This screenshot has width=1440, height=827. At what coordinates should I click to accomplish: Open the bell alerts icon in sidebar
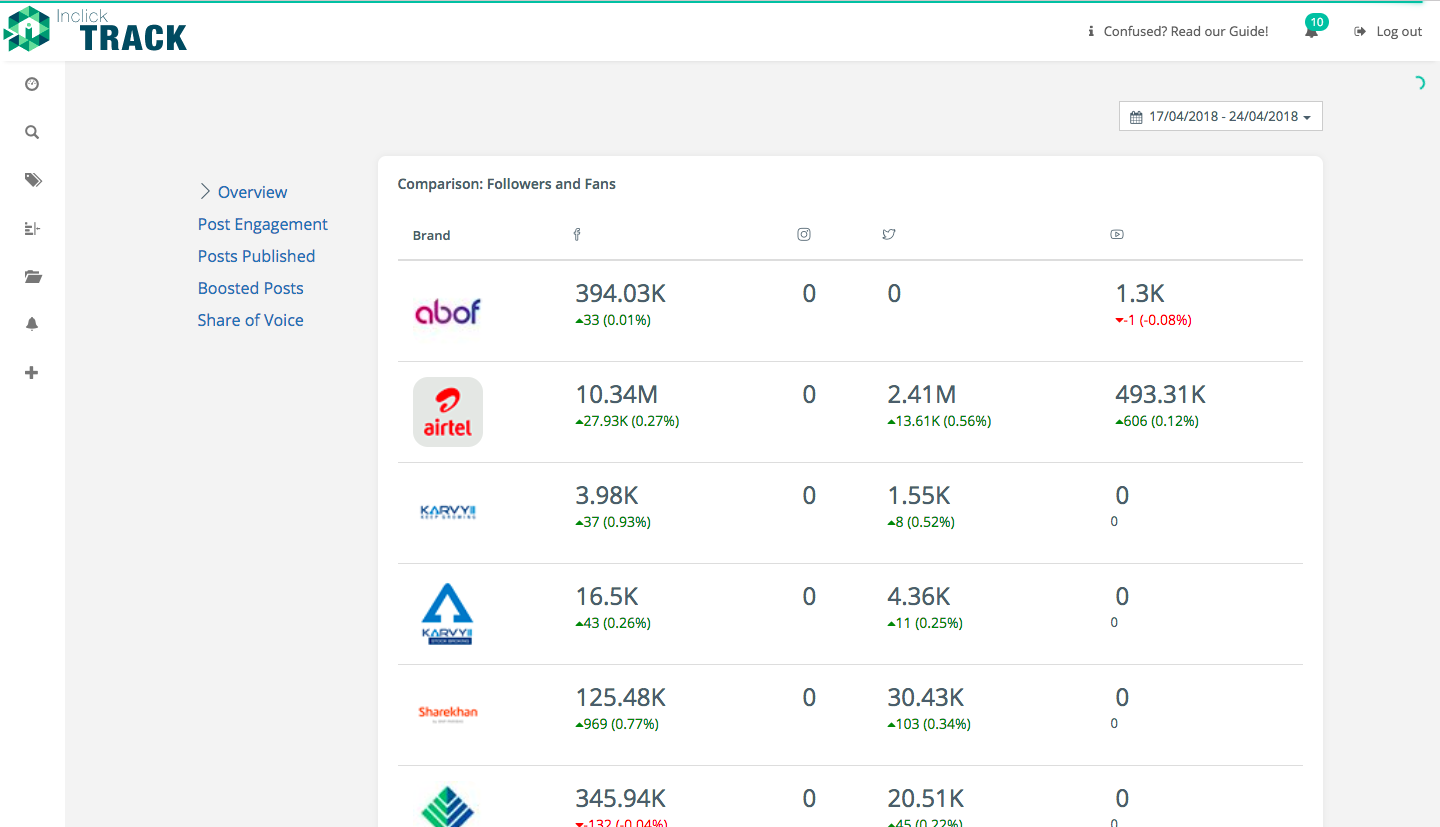(x=32, y=324)
